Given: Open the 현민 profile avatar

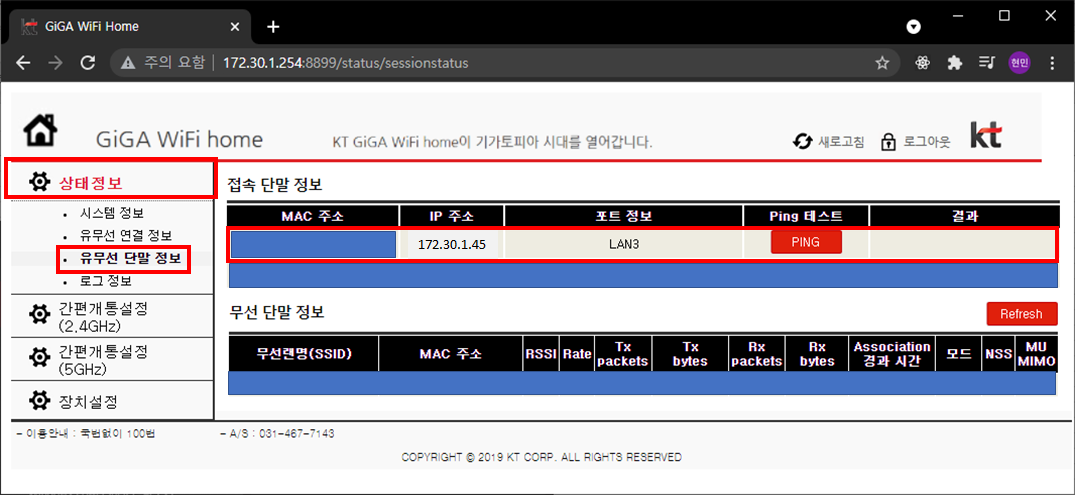Looking at the screenshot, I should pos(1019,63).
